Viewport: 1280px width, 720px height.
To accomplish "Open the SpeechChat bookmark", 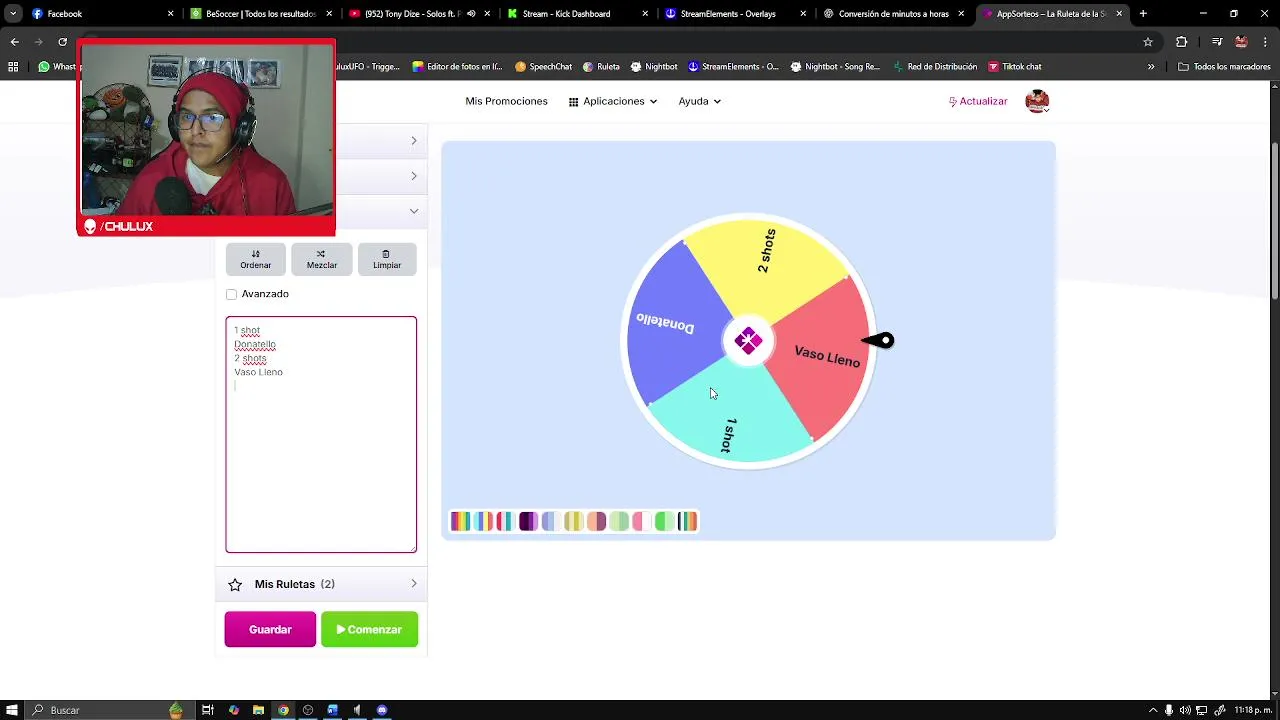I will (x=543, y=67).
